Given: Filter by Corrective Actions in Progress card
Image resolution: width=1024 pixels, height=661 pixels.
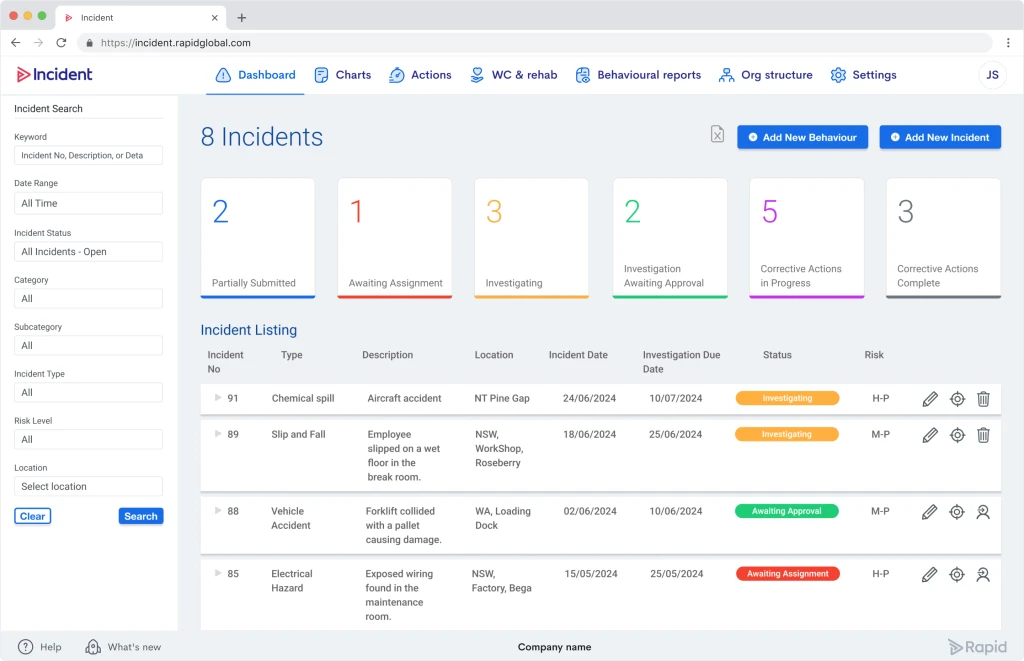Looking at the screenshot, I should 807,238.
